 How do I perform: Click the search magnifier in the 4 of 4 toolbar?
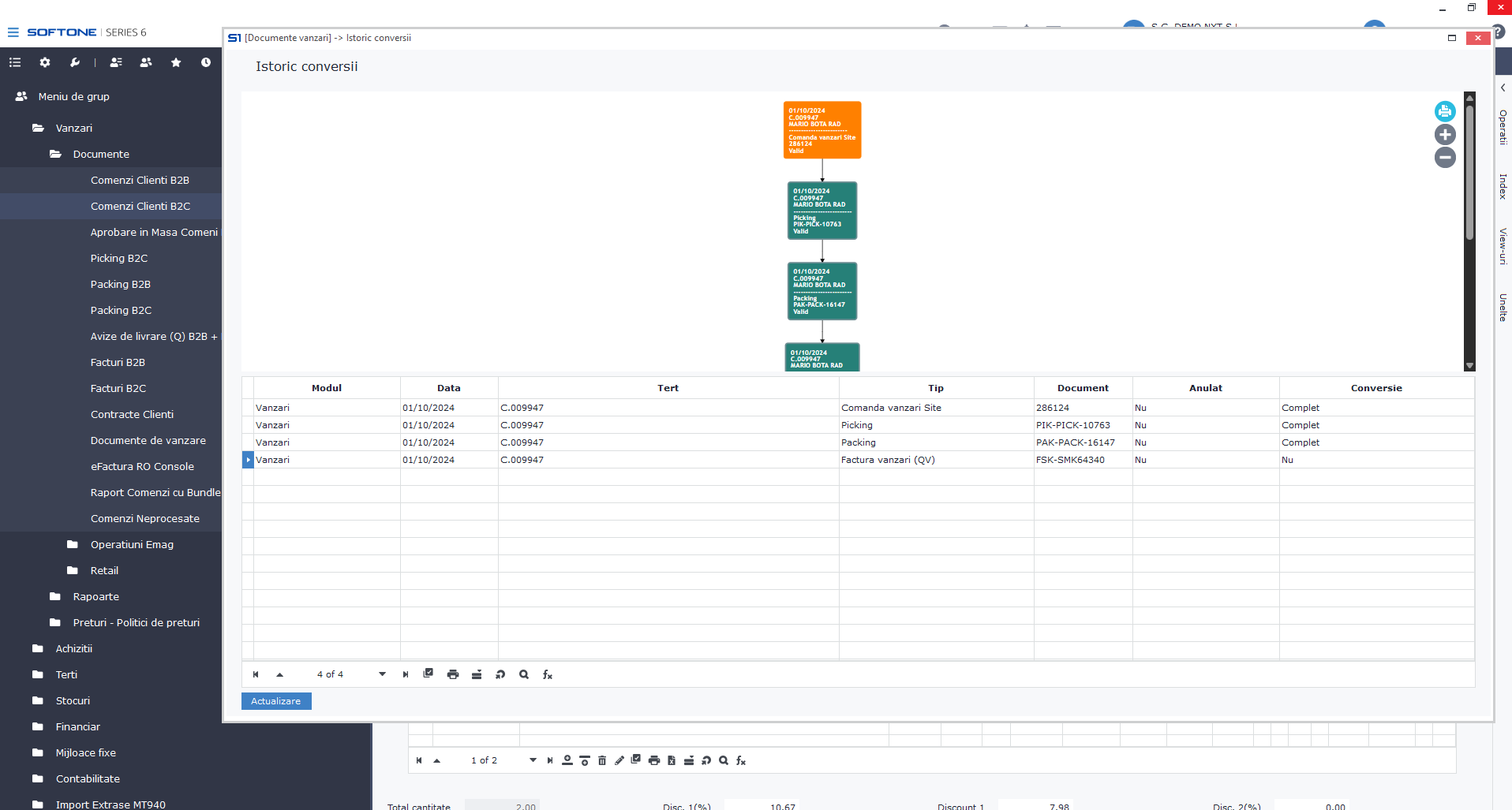[524, 674]
